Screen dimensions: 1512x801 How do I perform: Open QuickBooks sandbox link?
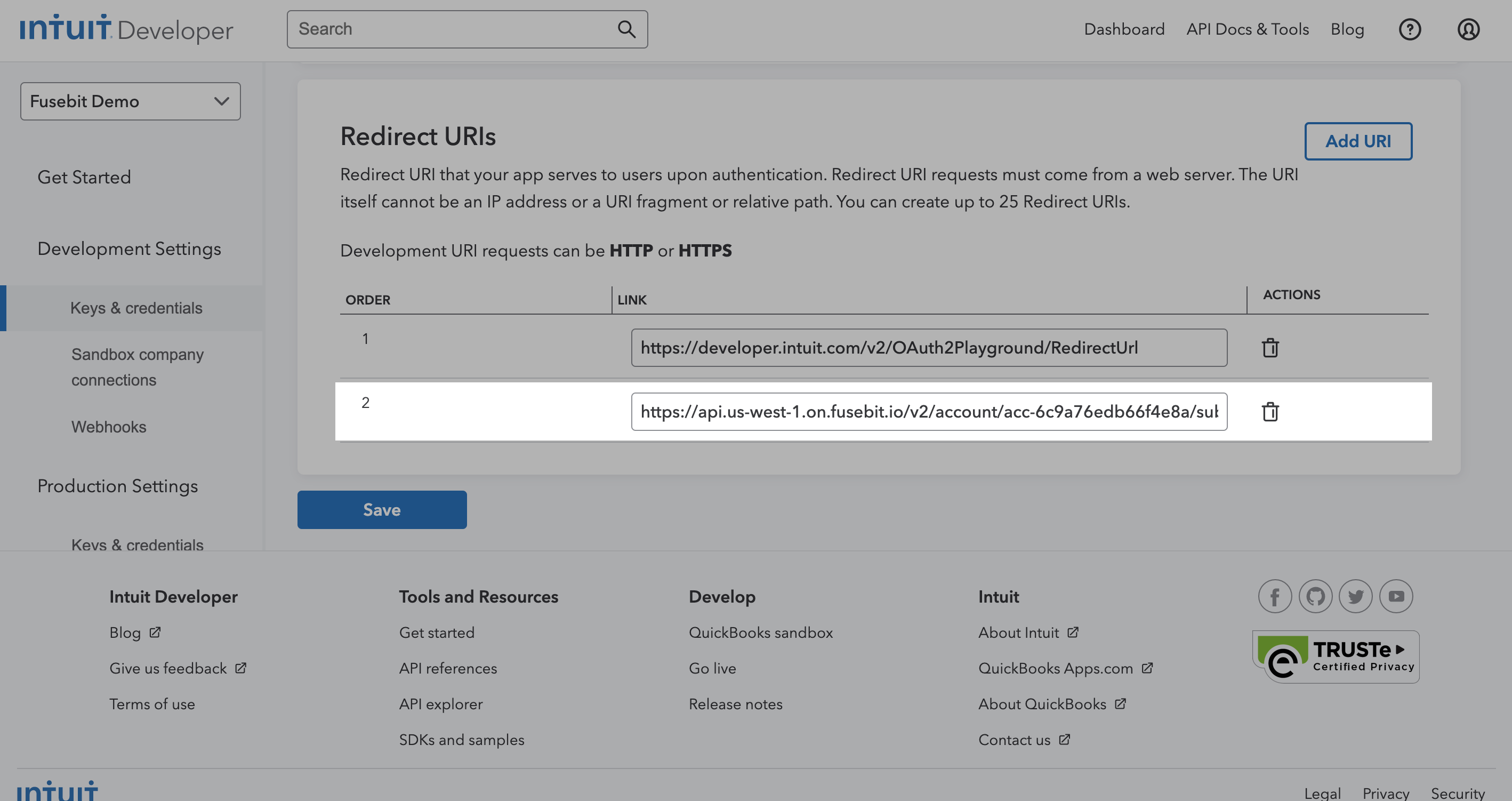[x=761, y=632]
